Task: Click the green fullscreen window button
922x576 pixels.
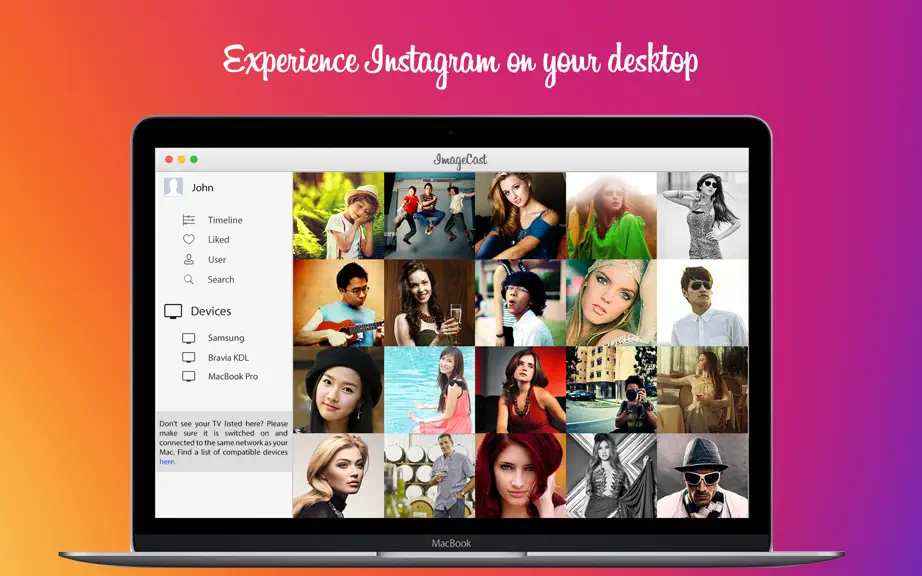Action: click(x=194, y=159)
